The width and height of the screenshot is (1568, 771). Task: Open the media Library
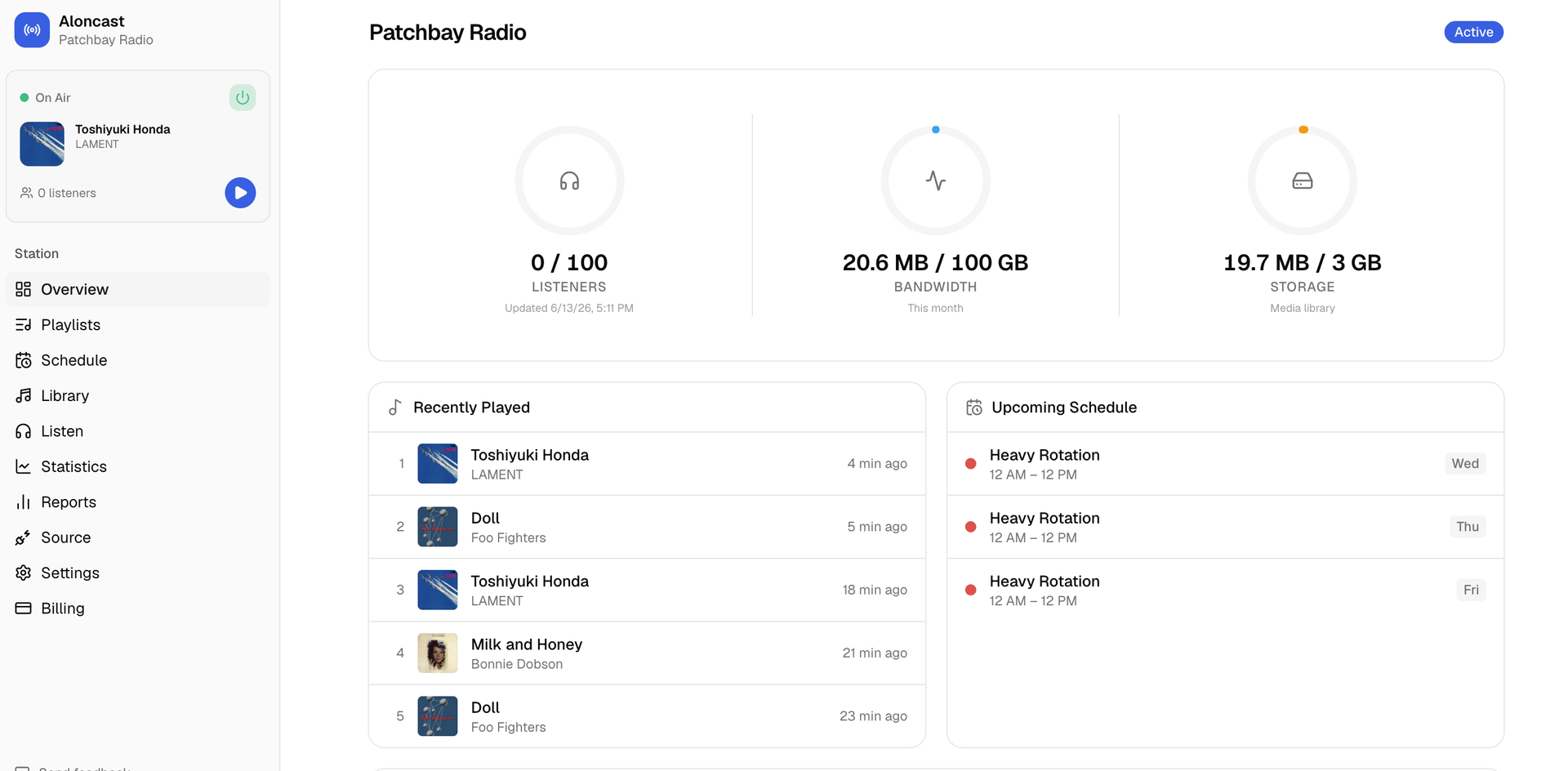pos(138,395)
